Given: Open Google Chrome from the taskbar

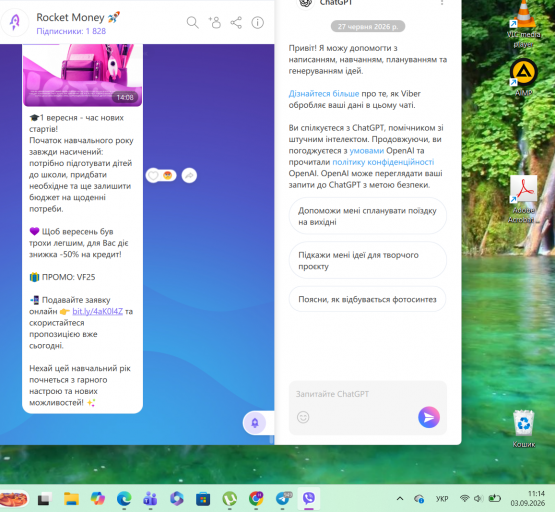Looking at the screenshot, I should tap(256, 499).
